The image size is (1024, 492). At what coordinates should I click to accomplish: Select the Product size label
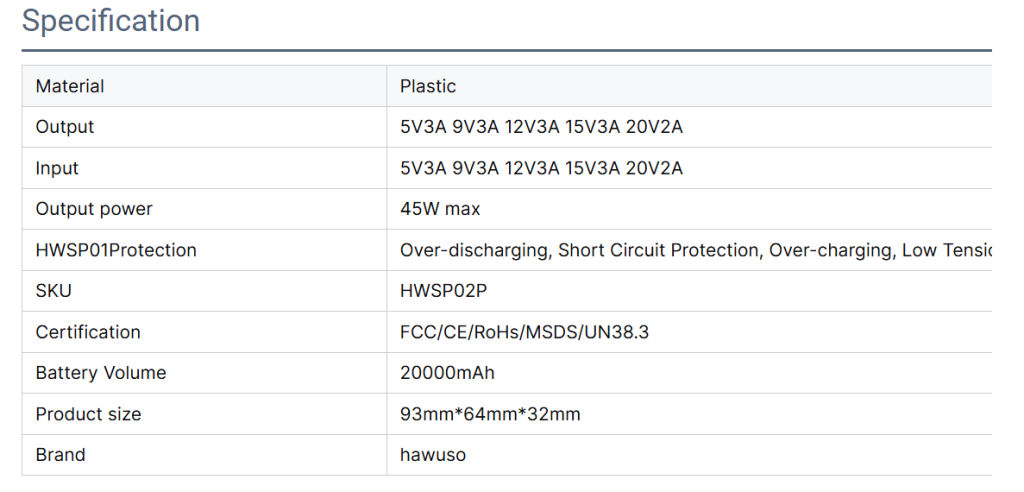click(88, 414)
